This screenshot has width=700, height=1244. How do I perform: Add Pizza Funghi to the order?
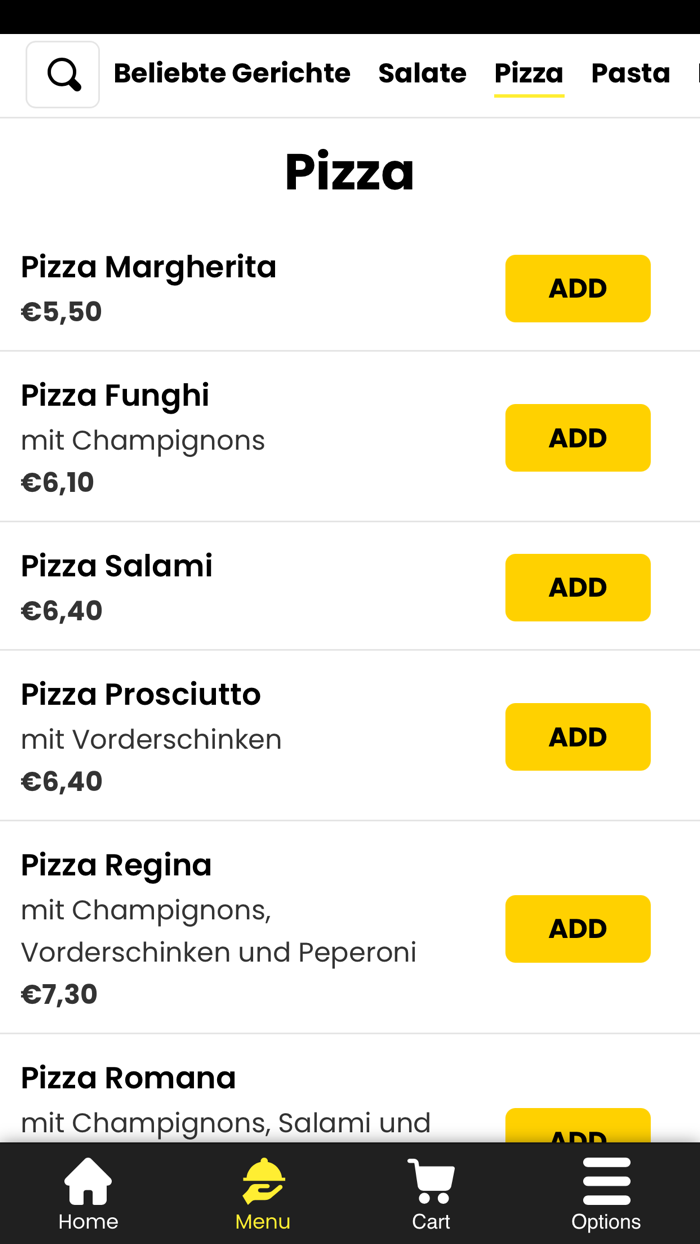pos(578,437)
